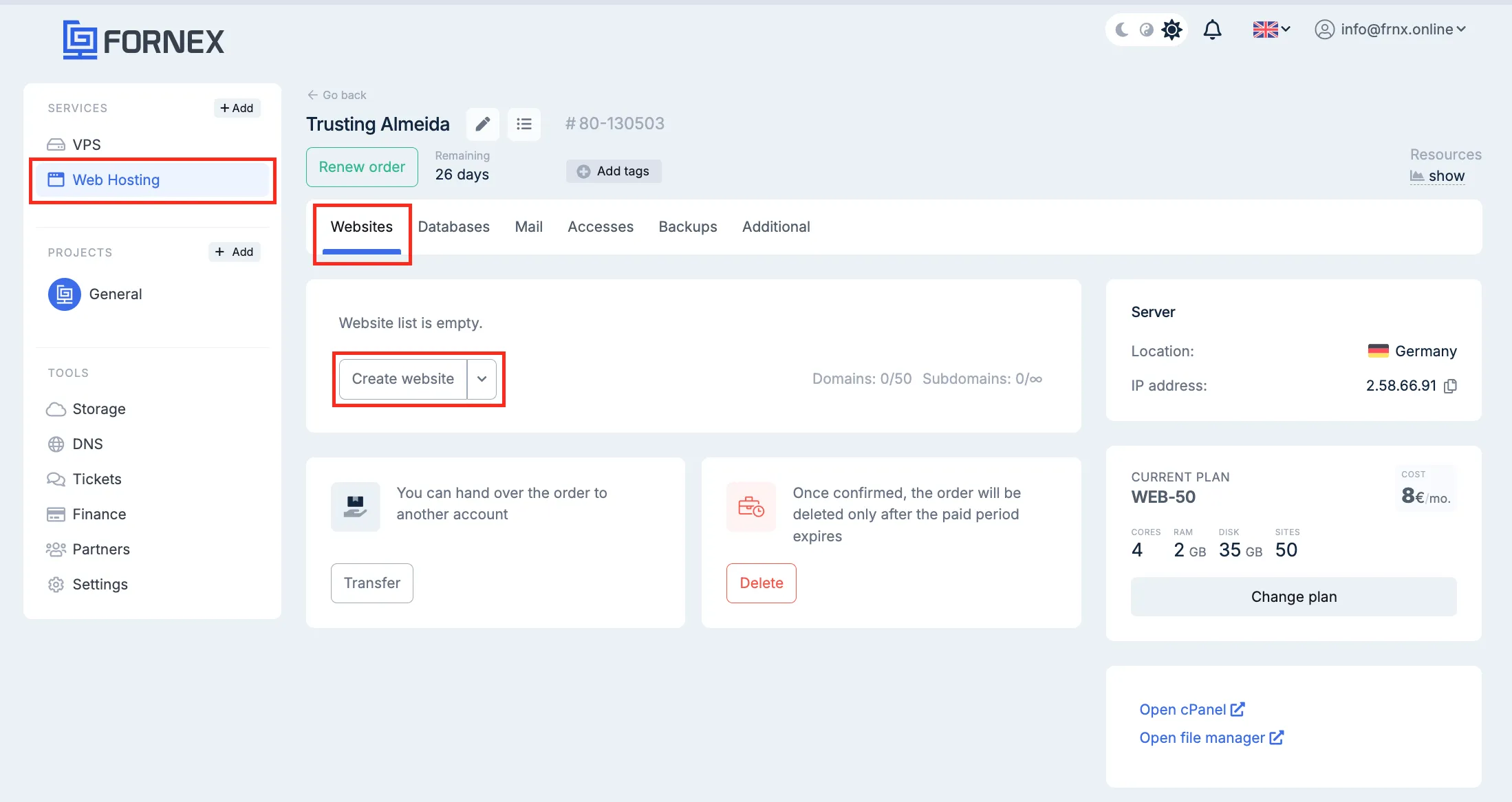Select the auto system theme option
This screenshot has height=802, width=1512.
1146,30
